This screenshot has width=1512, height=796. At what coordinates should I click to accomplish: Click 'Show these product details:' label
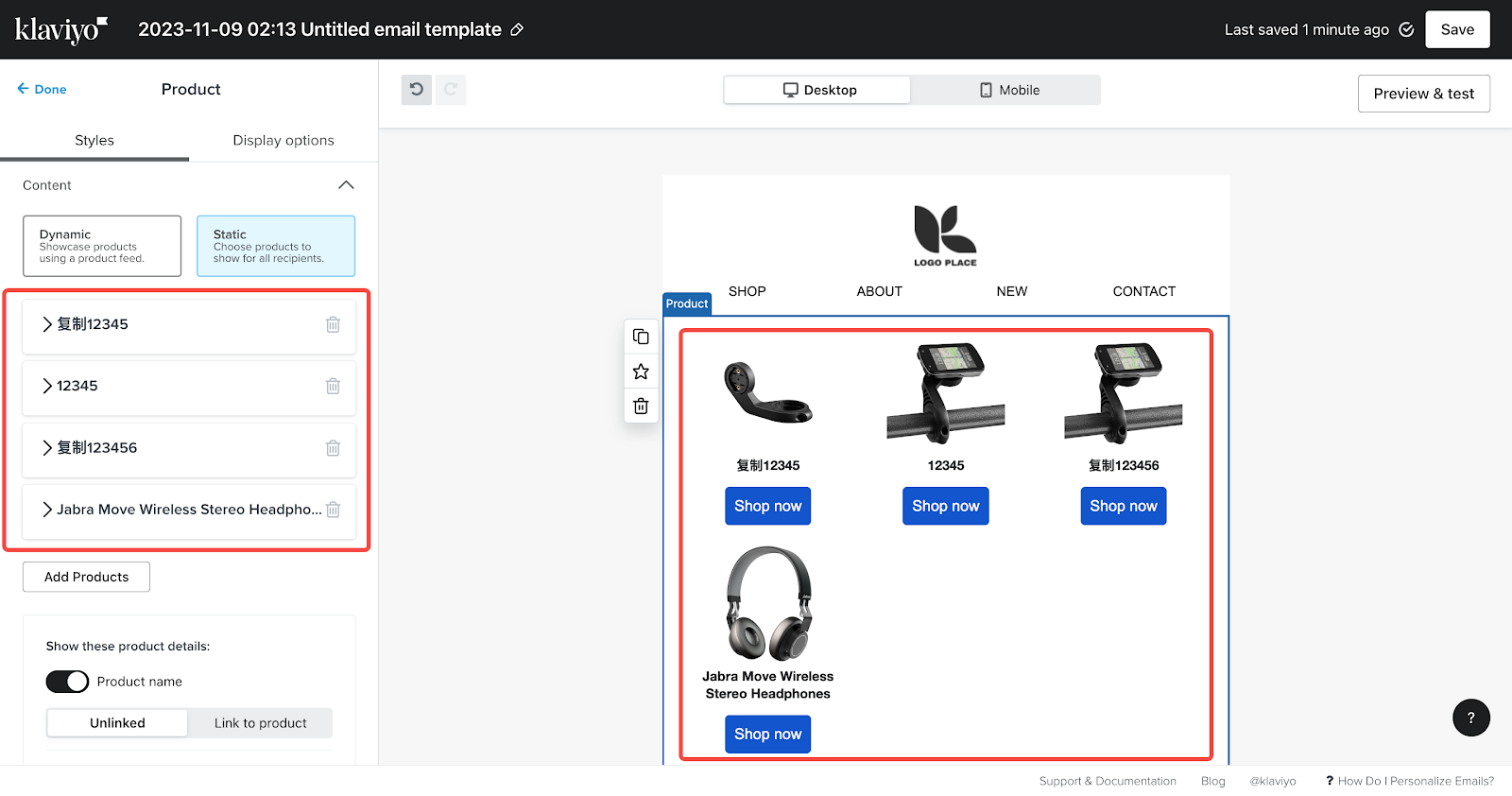128,647
